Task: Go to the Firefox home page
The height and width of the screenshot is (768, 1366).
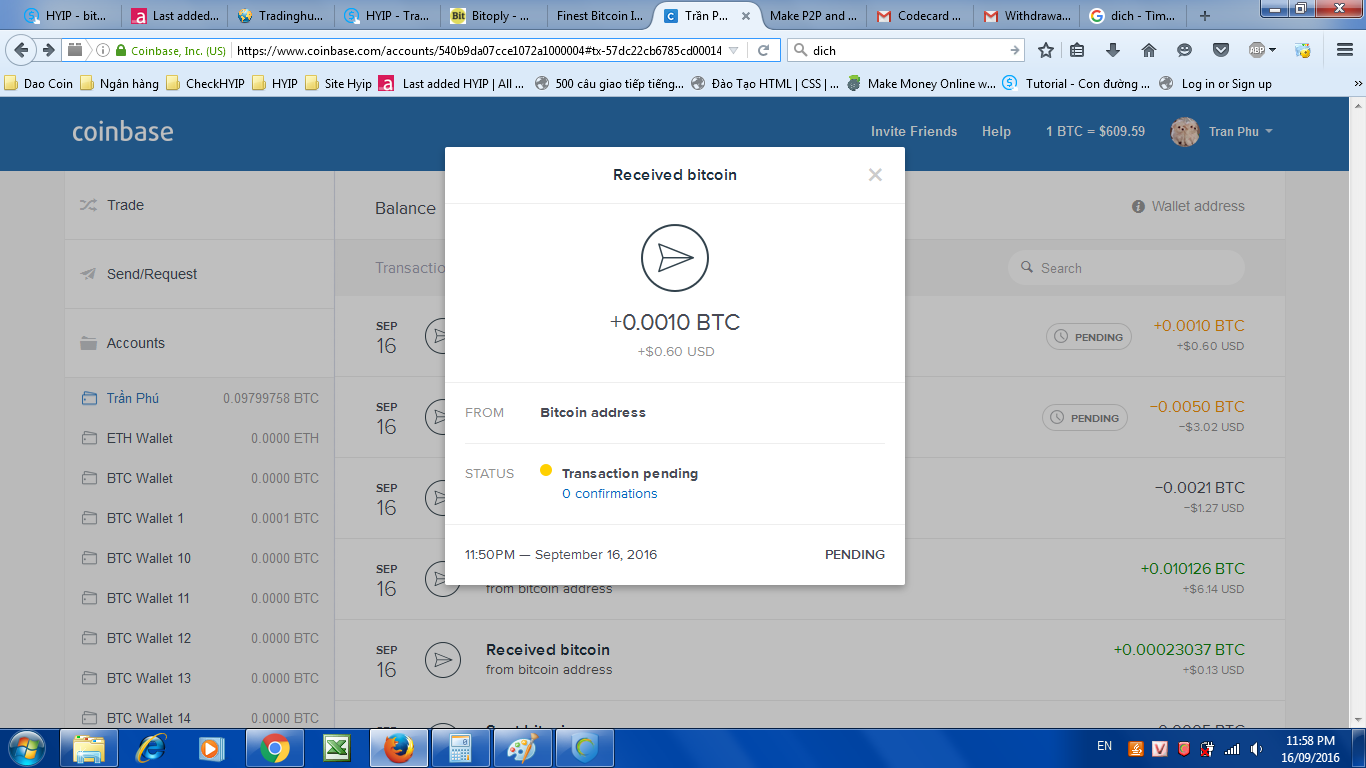Action: (x=1149, y=50)
